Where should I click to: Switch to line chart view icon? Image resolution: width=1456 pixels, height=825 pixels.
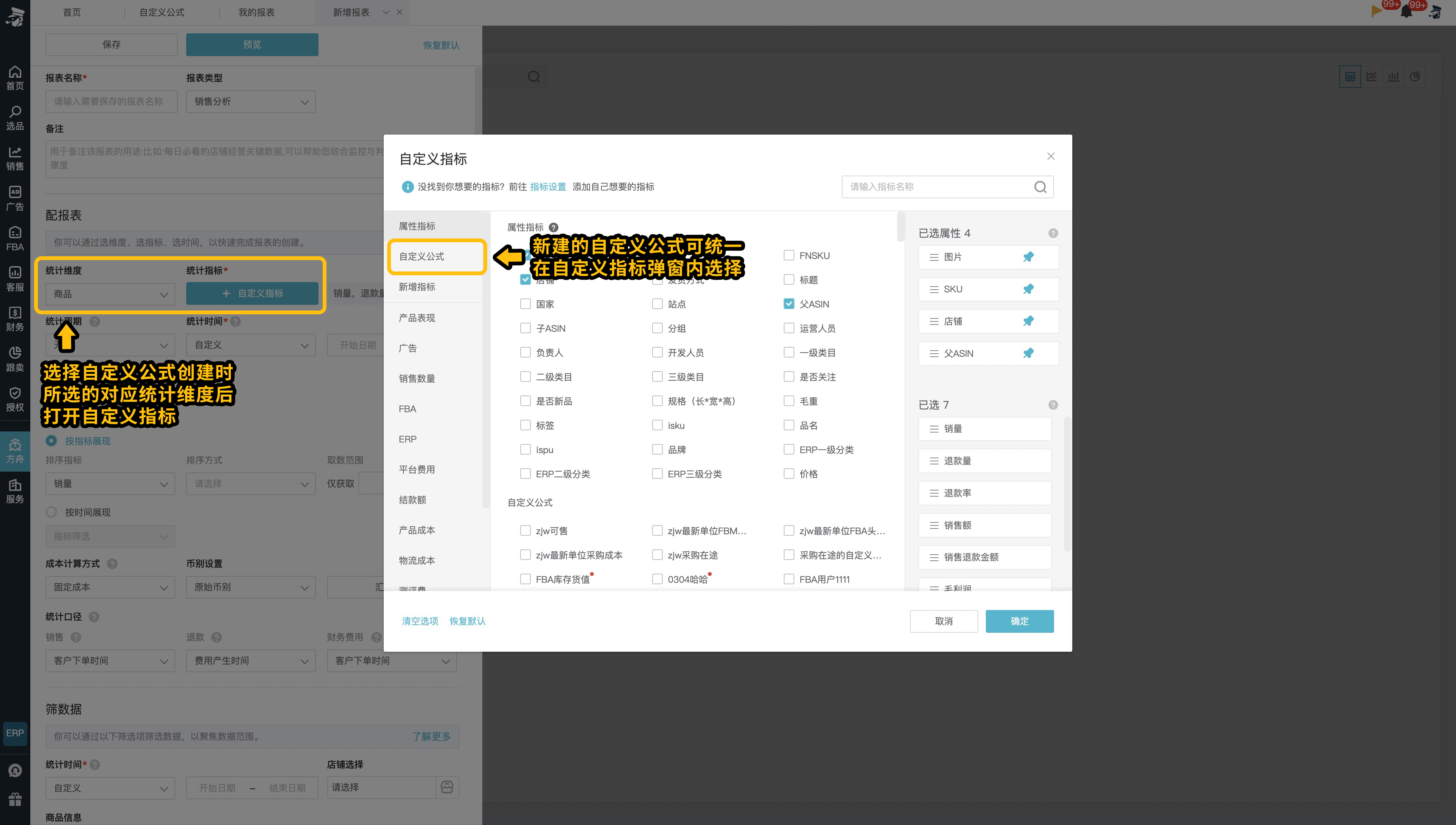[x=1371, y=77]
